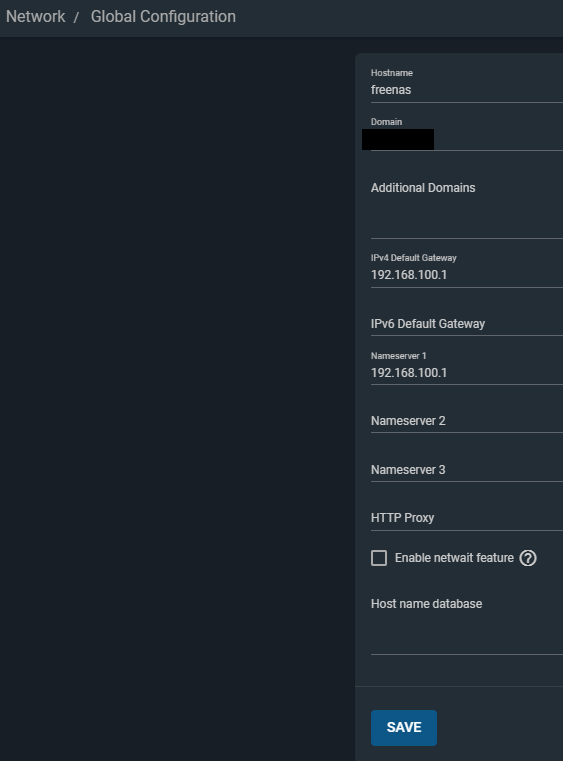Focus the Additional Domains field
This screenshot has width=563, height=761.
pos(466,208)
